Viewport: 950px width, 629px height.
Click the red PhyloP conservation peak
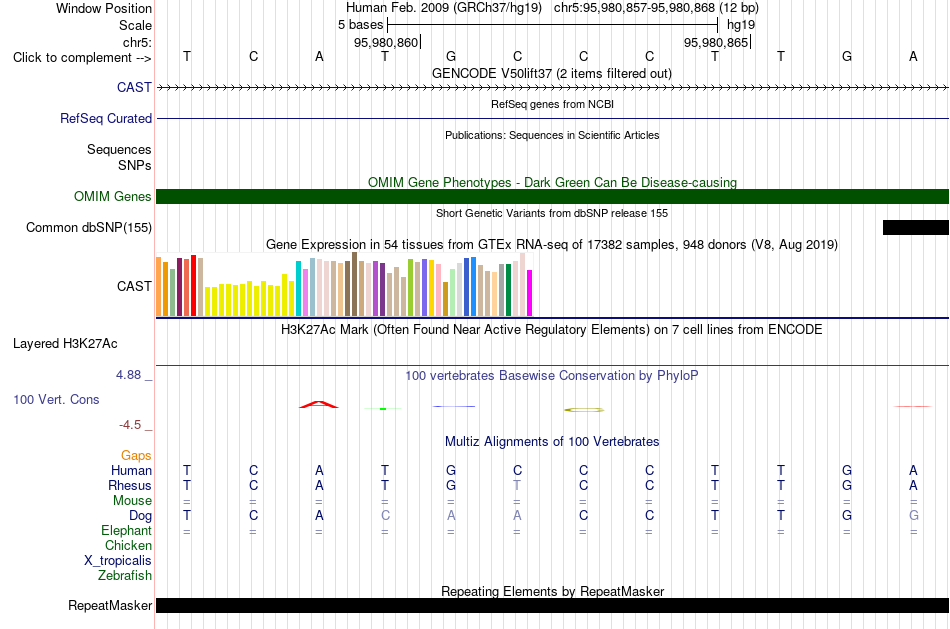coord(319,404)
